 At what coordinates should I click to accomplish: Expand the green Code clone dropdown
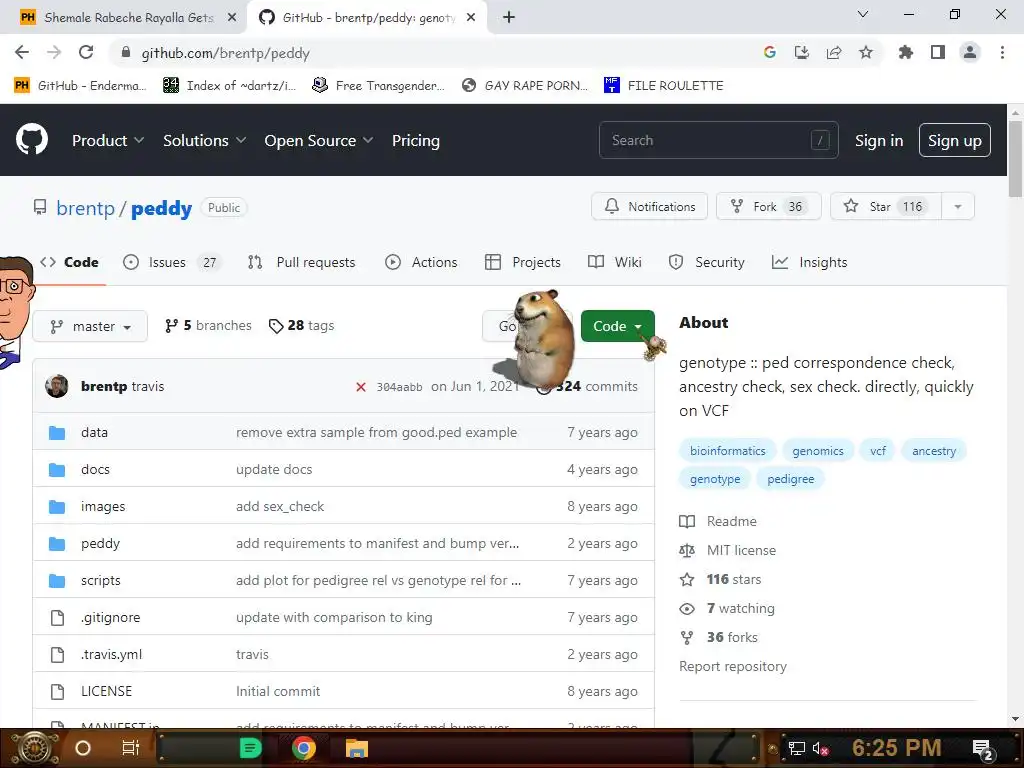pos(617,326)
